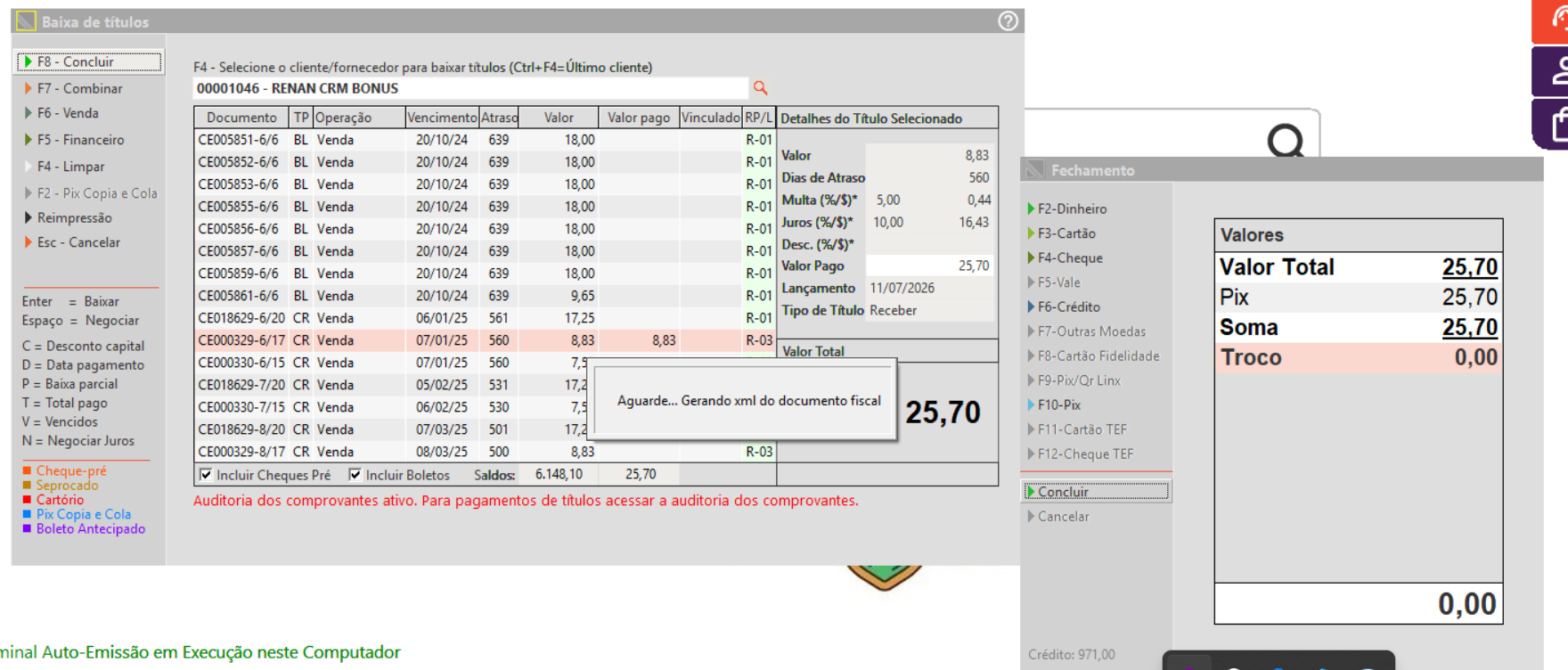The image size is (1568, 670).
Task: Click the Vencimento column header
Action: (442, 118)
